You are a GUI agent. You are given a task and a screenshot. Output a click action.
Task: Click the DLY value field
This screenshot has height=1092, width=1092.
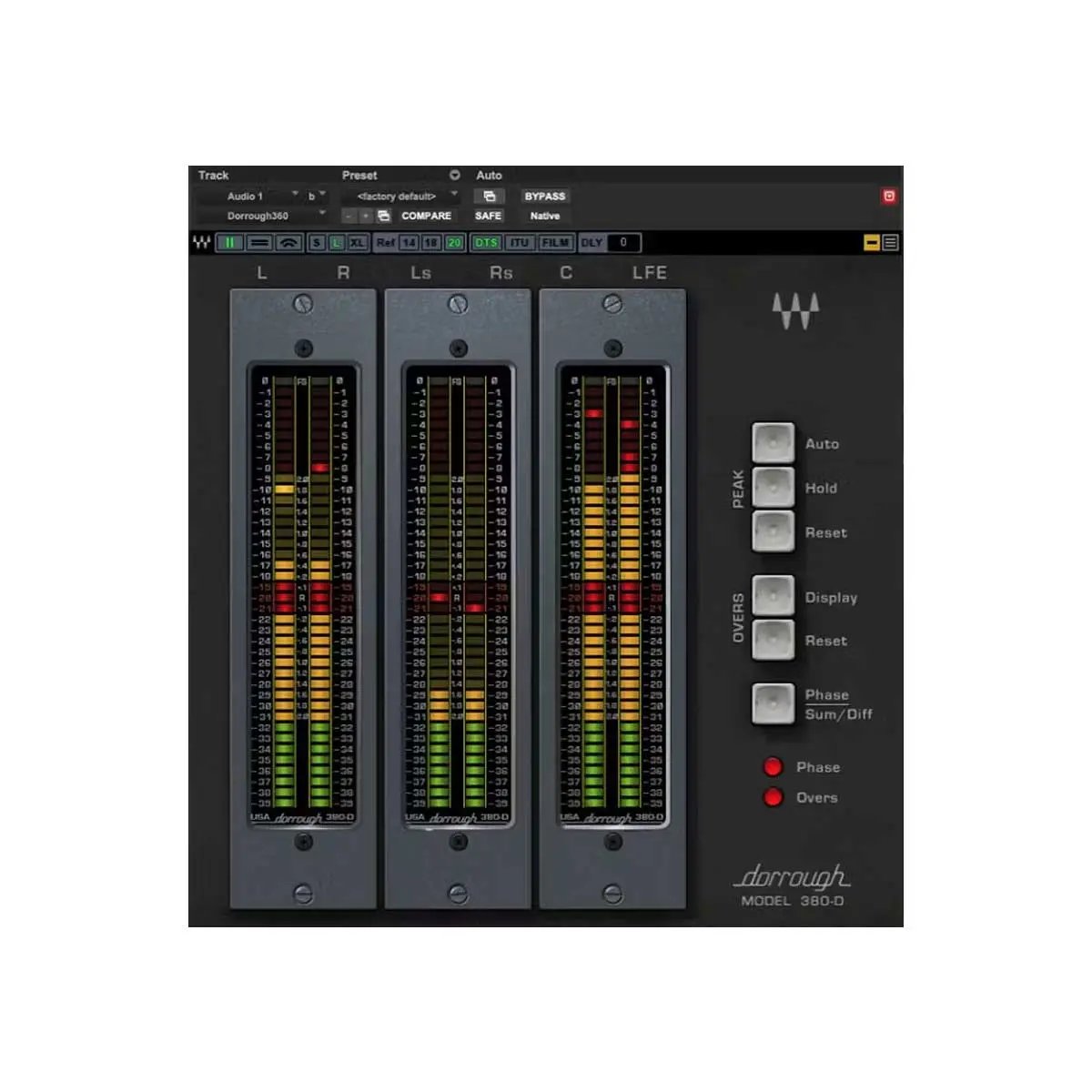pos(623,243)
